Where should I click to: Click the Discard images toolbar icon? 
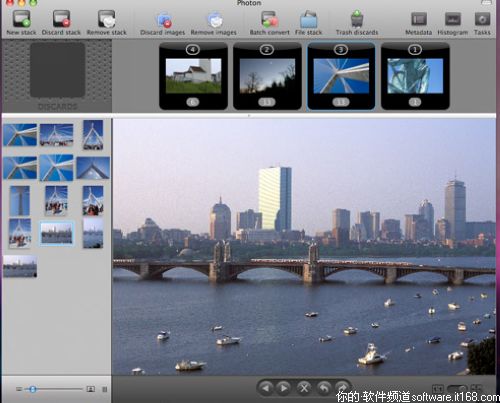tap(163, 20)
